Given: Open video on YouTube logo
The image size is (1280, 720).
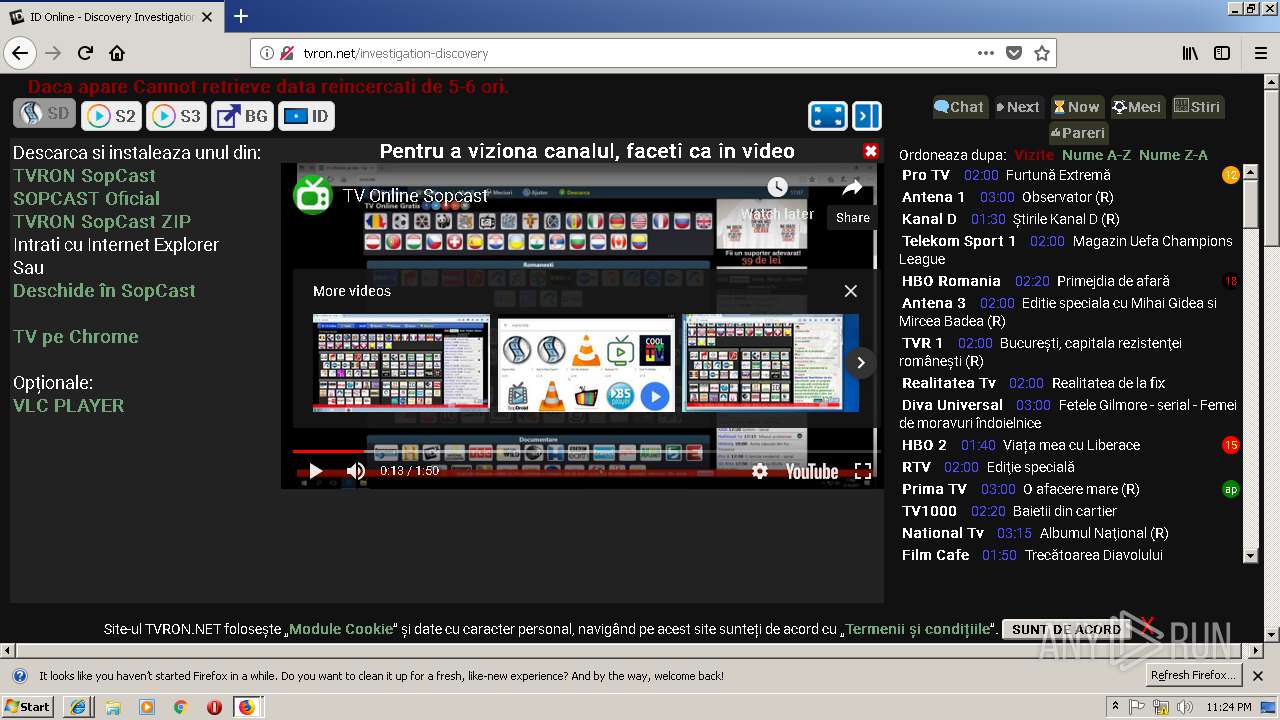Looking at the screenshot, I should coord(812,471).
